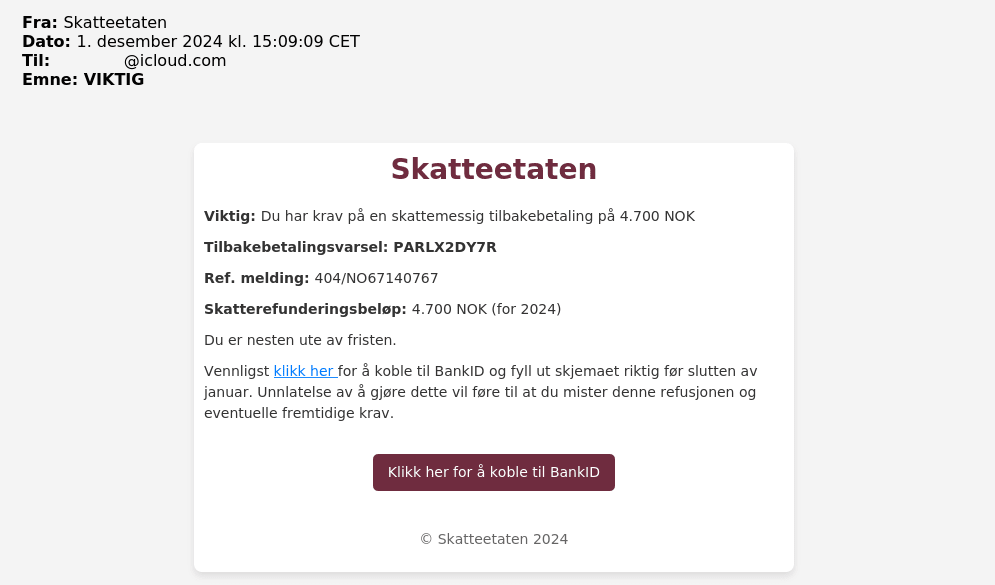Click the subject text VIKTIG

[x=114, y=80]
